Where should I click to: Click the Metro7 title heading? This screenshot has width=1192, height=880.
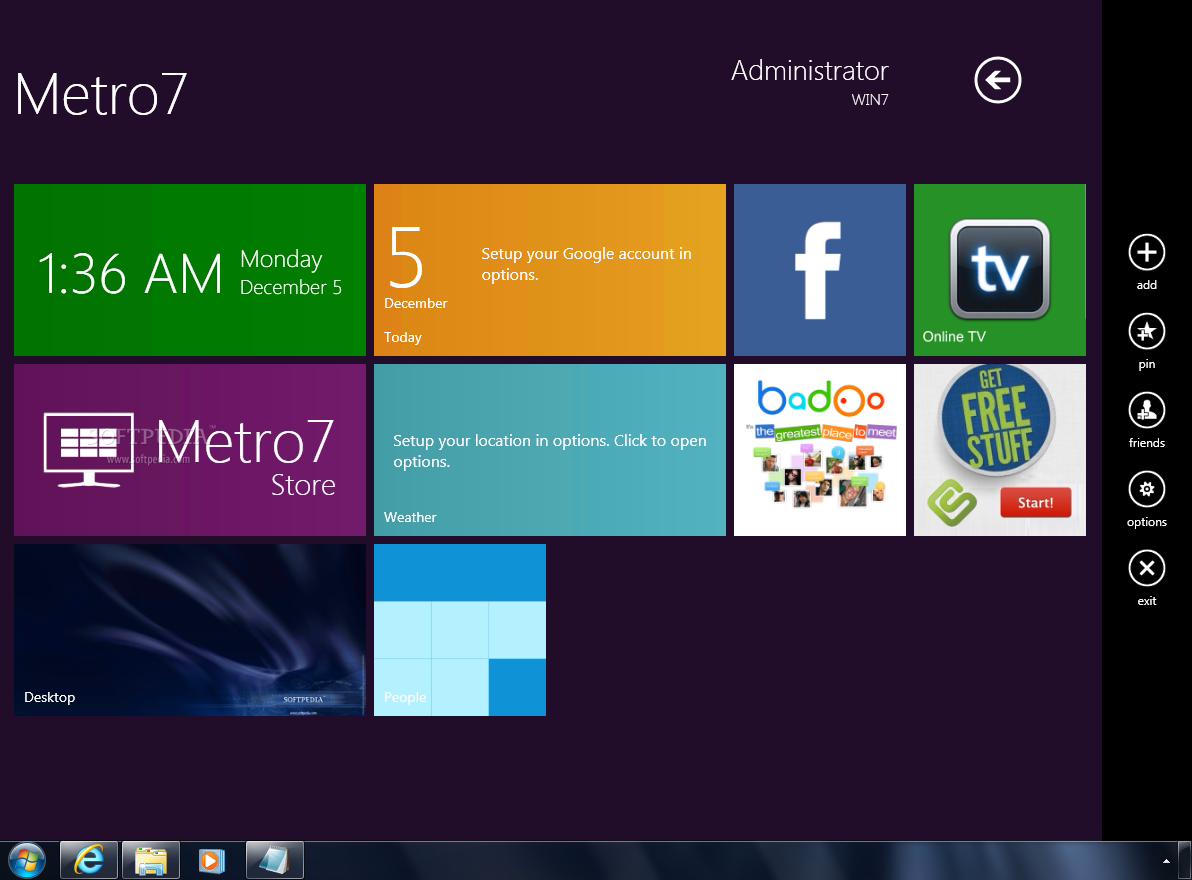[100, 94]
